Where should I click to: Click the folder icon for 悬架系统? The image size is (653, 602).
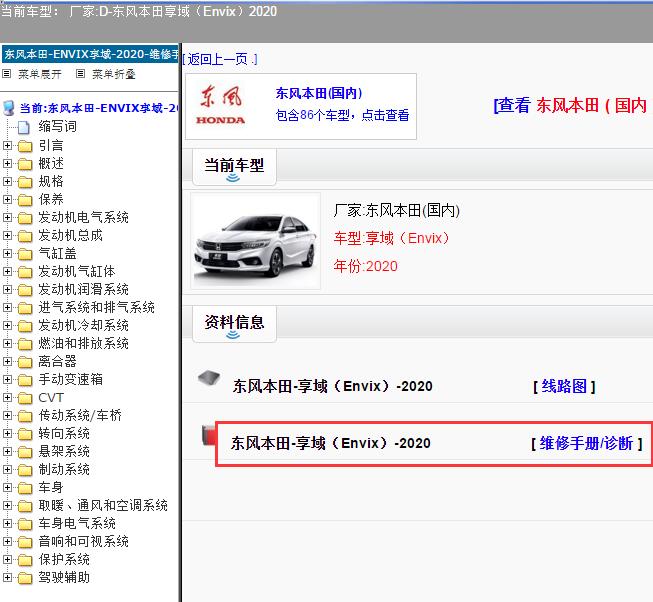tap(25, 452)
